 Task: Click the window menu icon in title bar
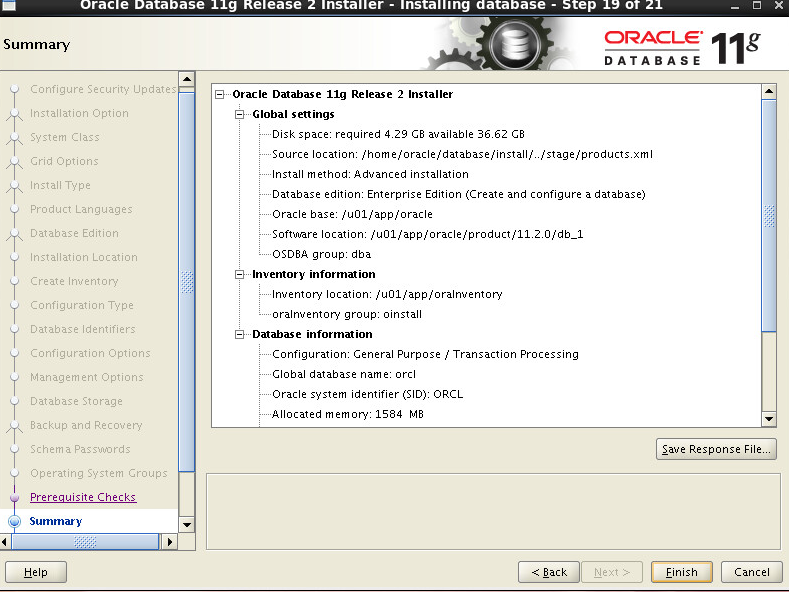click(9, 5)
